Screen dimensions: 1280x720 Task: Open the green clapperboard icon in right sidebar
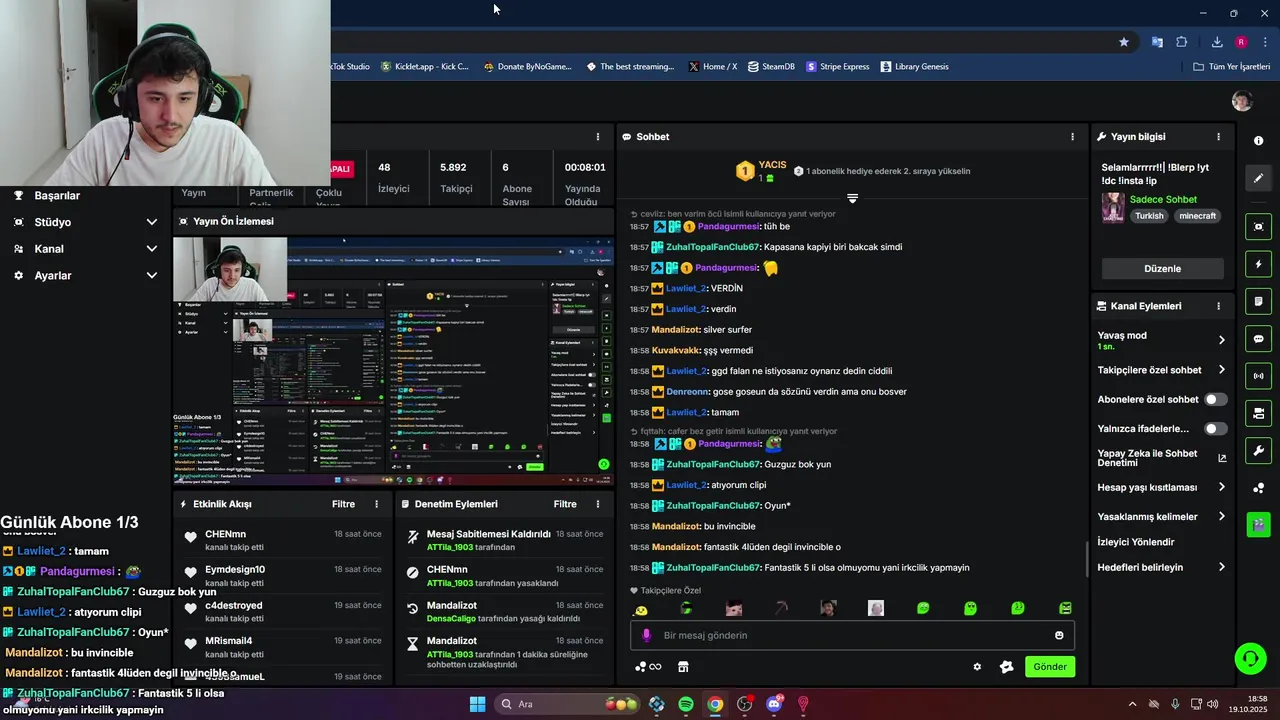pos(1258,523)
